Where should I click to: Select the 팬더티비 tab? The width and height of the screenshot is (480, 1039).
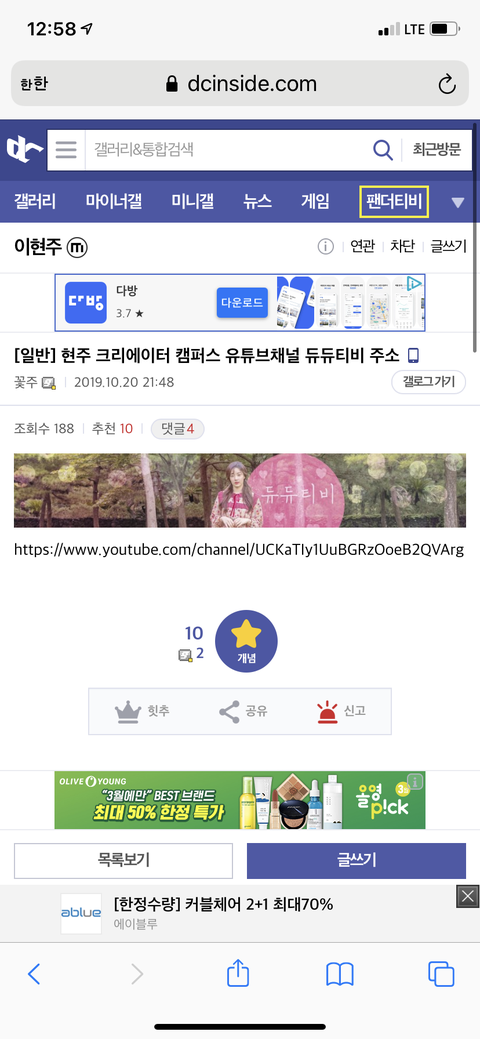(x=394, y=201)
